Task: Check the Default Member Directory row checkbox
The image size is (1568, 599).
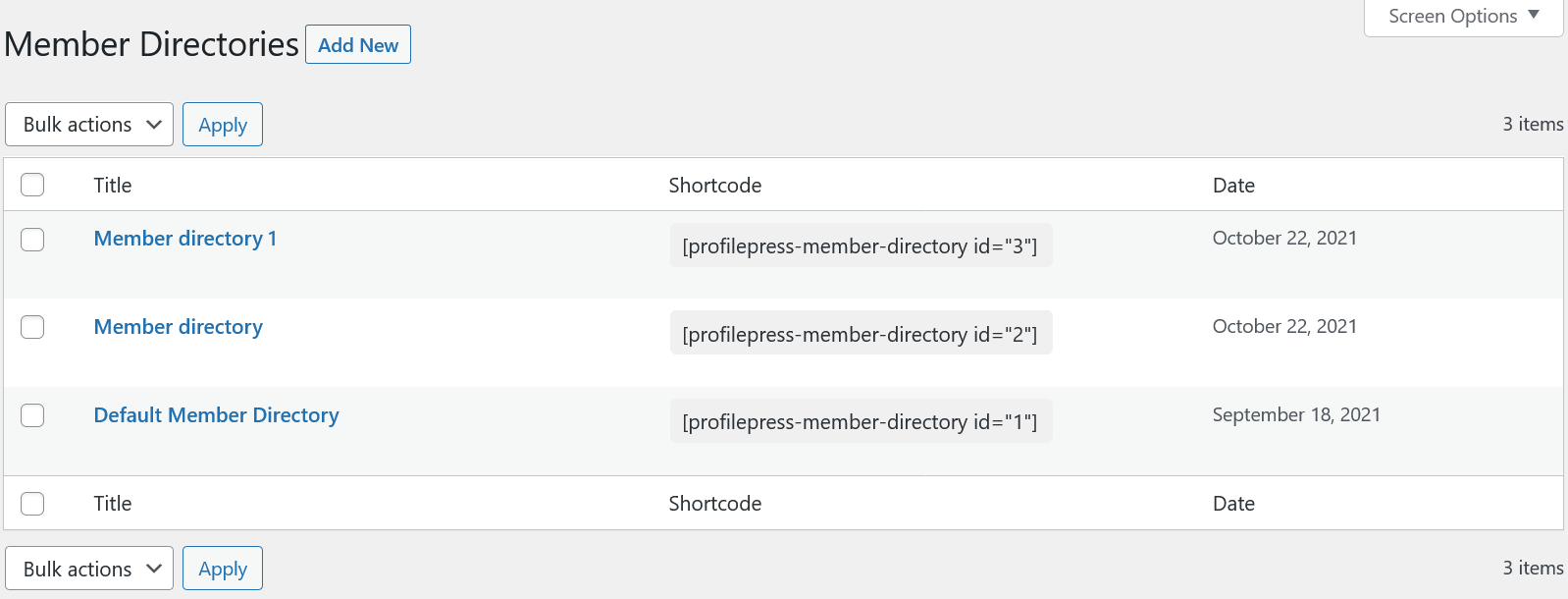Action: [32, 415]
